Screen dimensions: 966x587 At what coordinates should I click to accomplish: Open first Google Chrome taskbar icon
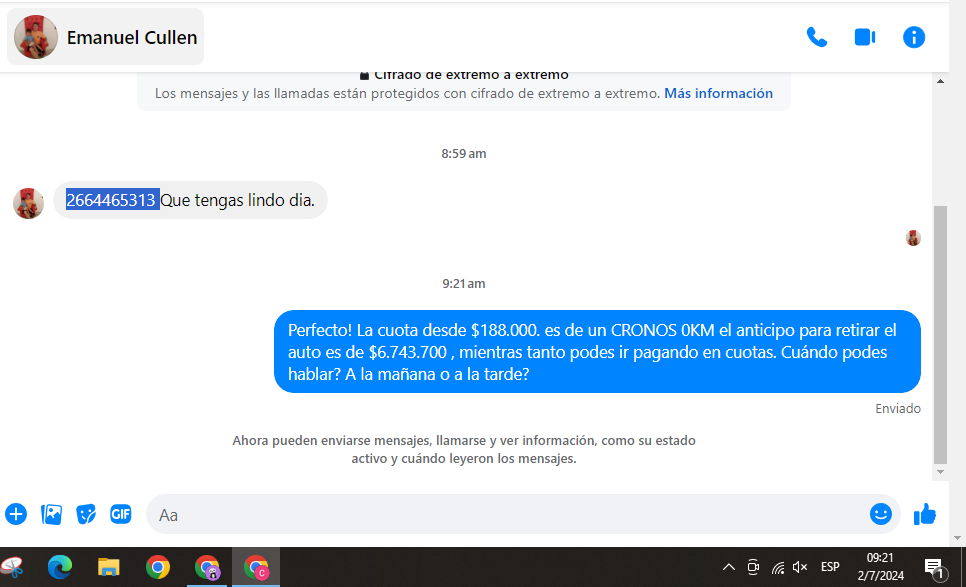(158, 567)
